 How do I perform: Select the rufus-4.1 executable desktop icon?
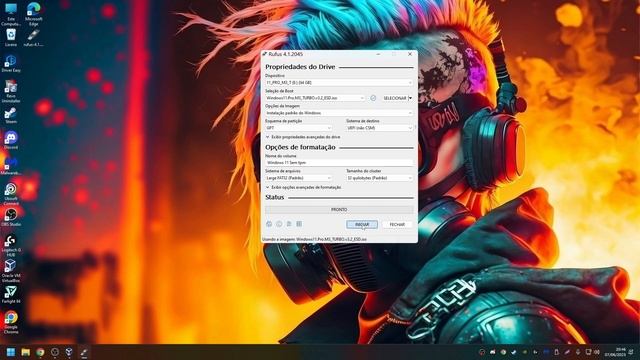33,37
